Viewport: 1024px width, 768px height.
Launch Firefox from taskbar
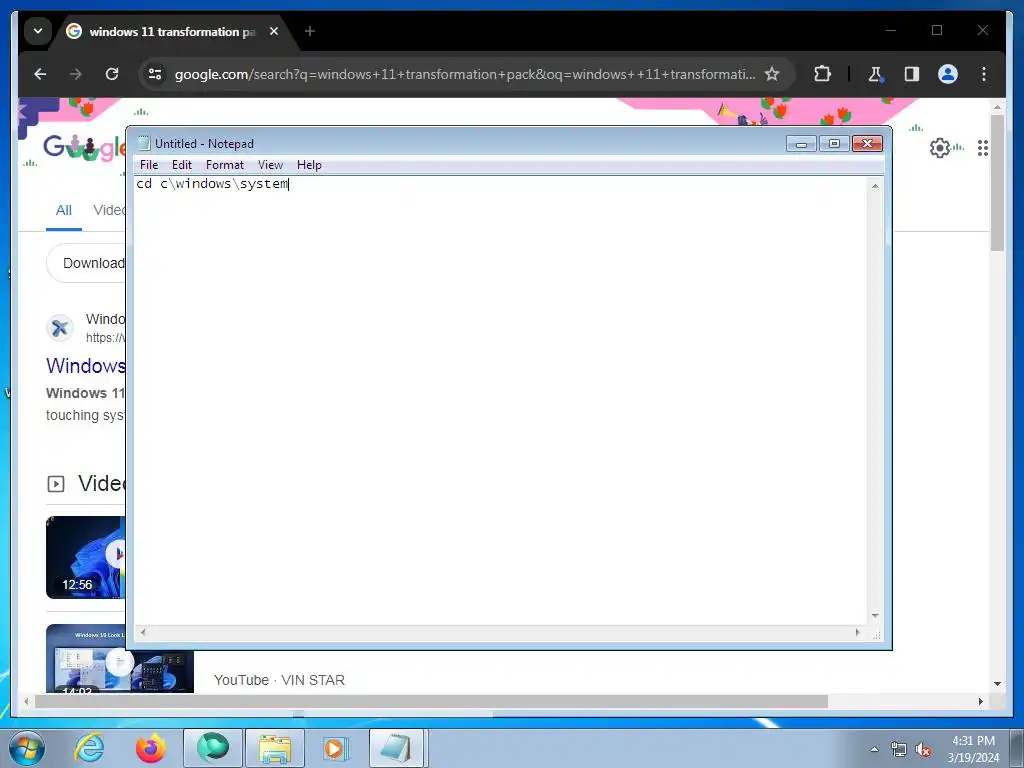pos(151,748)
